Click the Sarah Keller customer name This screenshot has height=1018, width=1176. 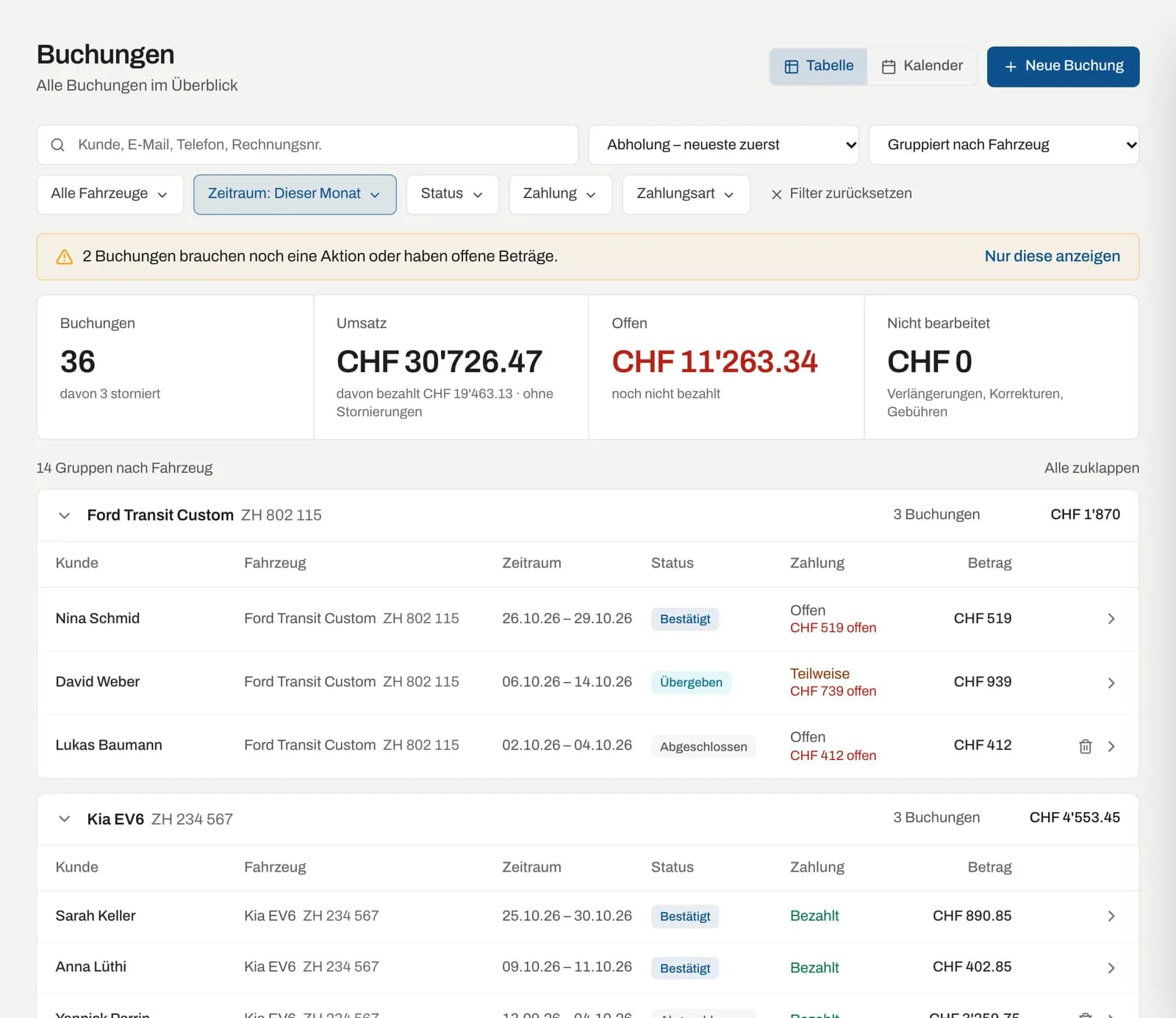[x=96, y=916]
